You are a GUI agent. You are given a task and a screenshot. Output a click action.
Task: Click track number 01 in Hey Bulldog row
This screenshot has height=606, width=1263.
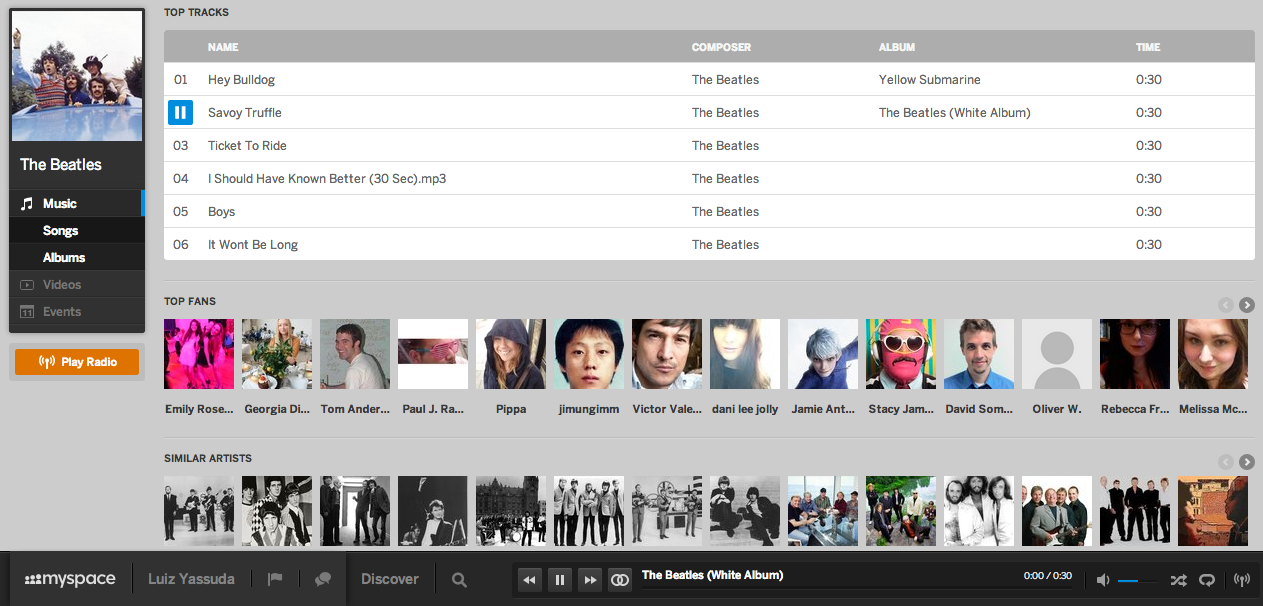(x=181, y=79)
